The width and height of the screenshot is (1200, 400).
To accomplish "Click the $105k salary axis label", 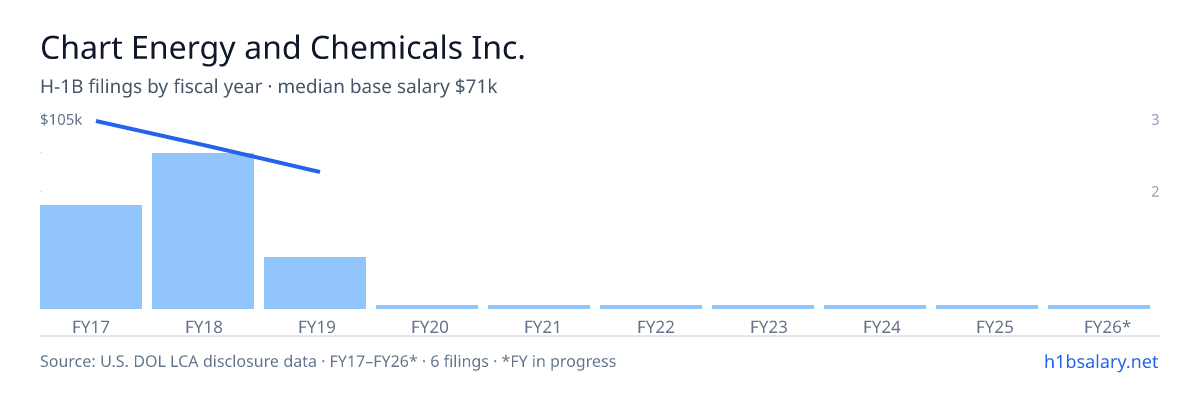I will point(61,120).
